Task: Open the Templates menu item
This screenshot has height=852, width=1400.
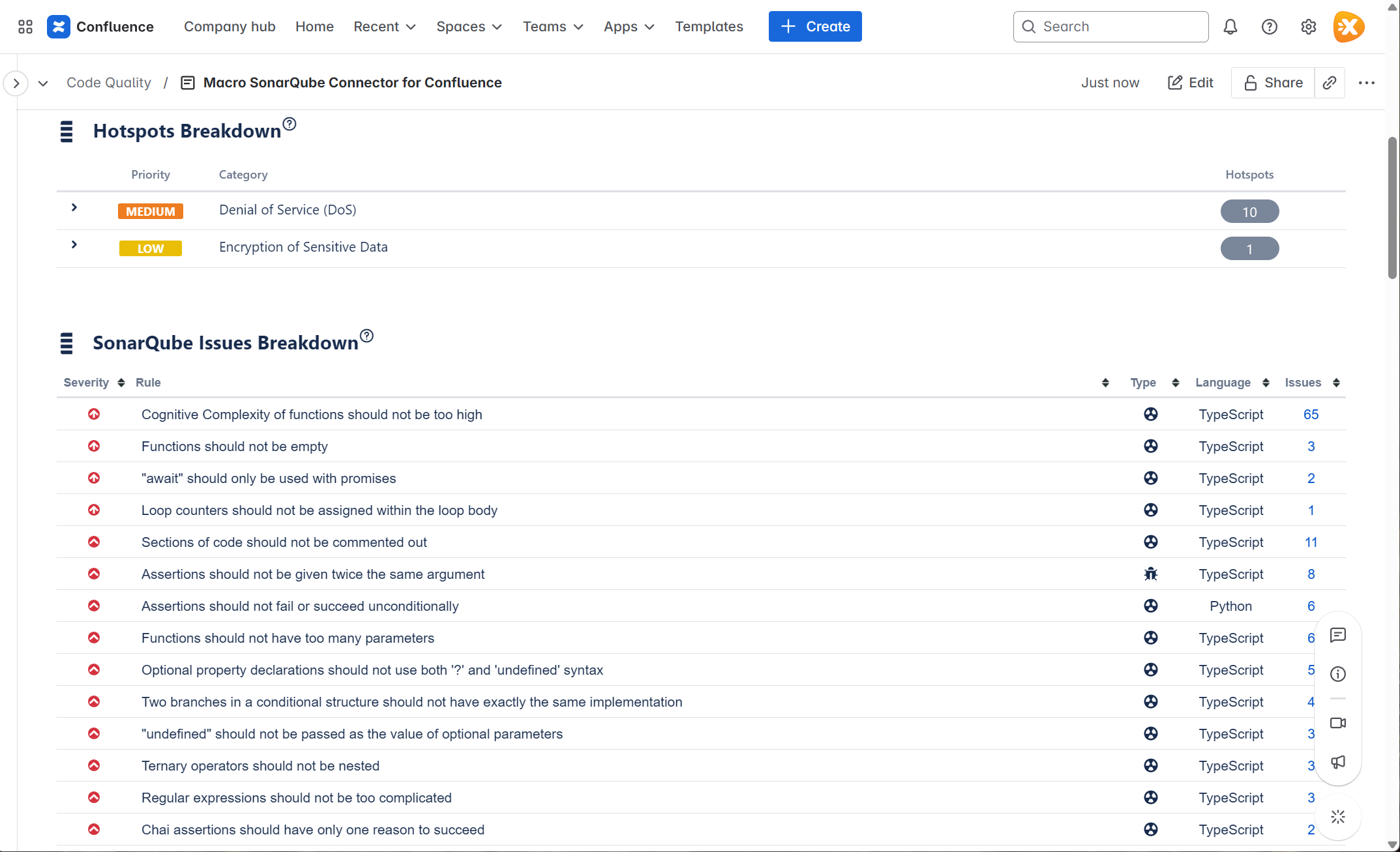Action: (709, 27)
